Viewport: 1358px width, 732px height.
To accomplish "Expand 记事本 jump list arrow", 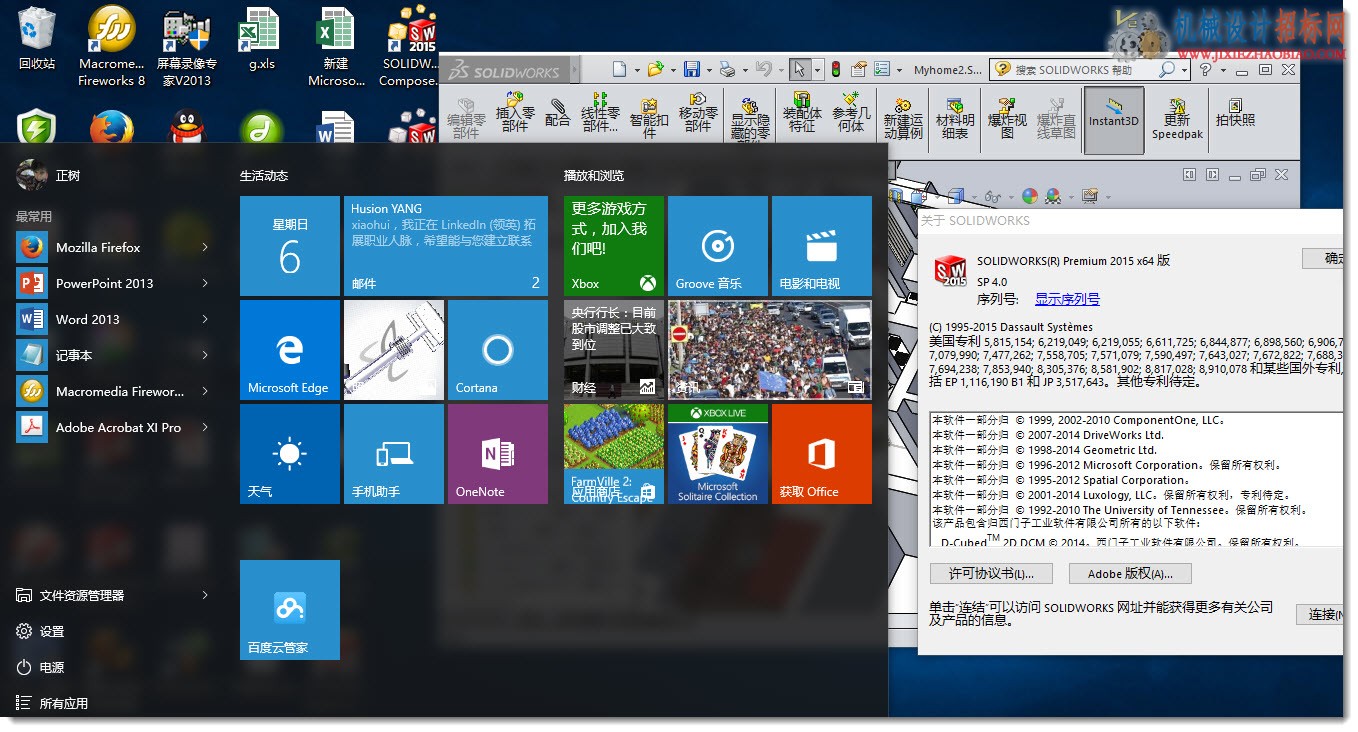I will (205, 355).
